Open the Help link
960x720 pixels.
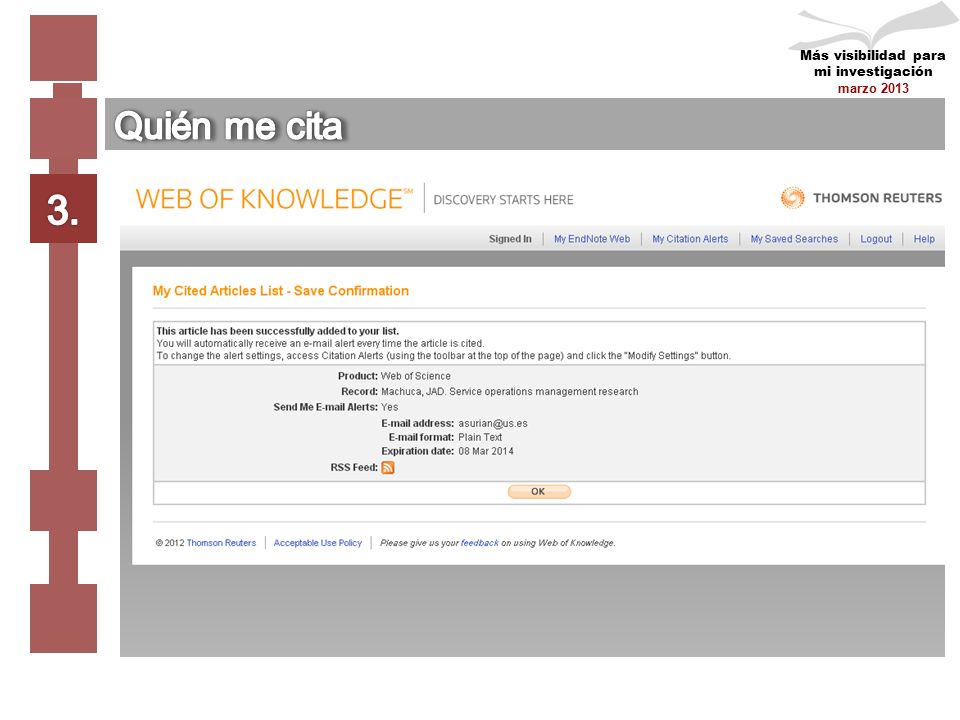point(924,239)
